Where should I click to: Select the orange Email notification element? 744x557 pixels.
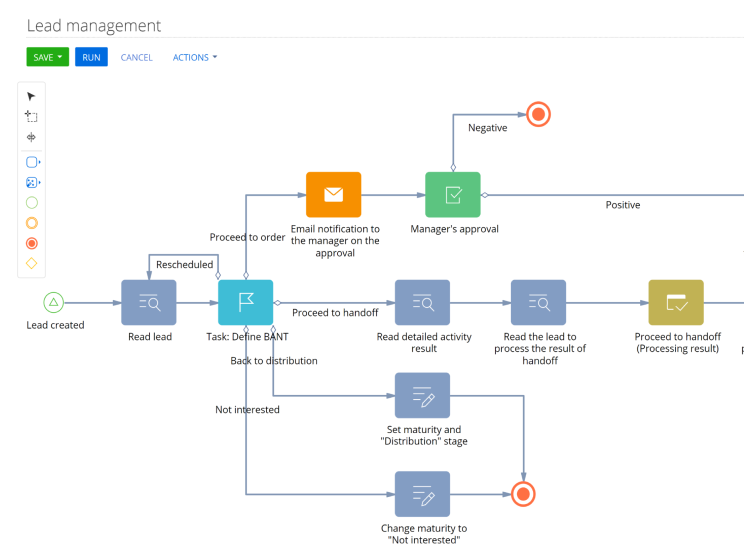pyautogui.click(x=333, y=195)
